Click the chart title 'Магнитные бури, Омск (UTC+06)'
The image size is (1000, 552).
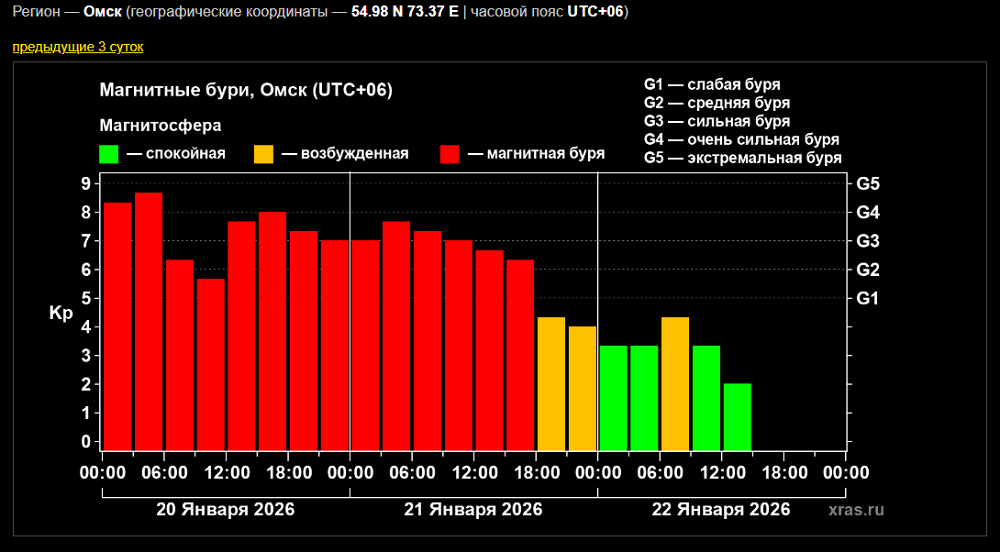pos(246,91)
